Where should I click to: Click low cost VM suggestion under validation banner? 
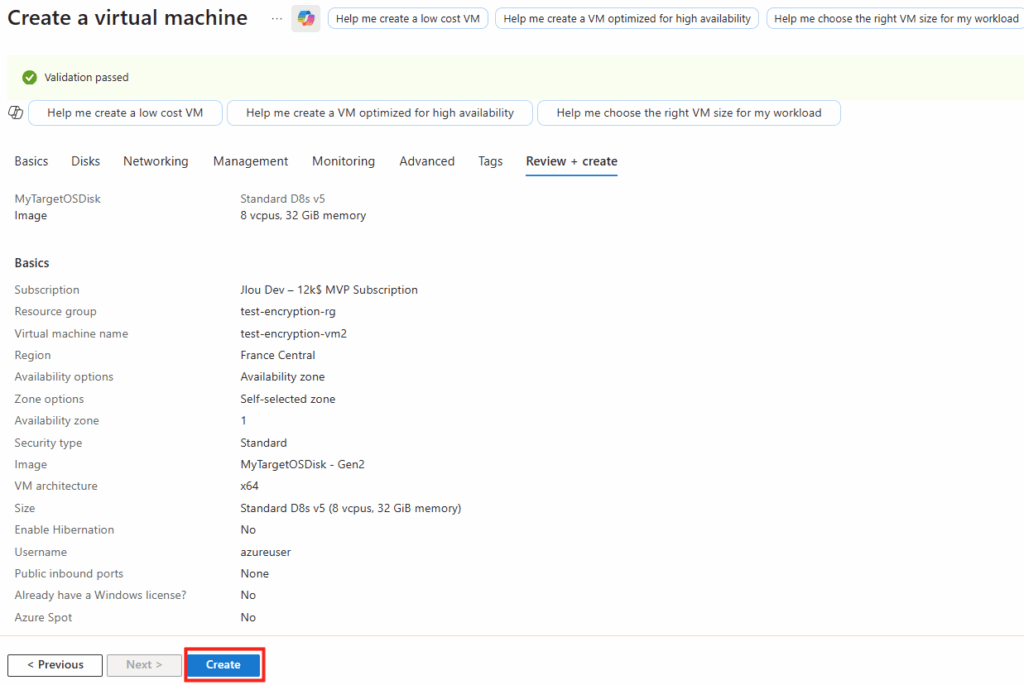pos(125,113)
